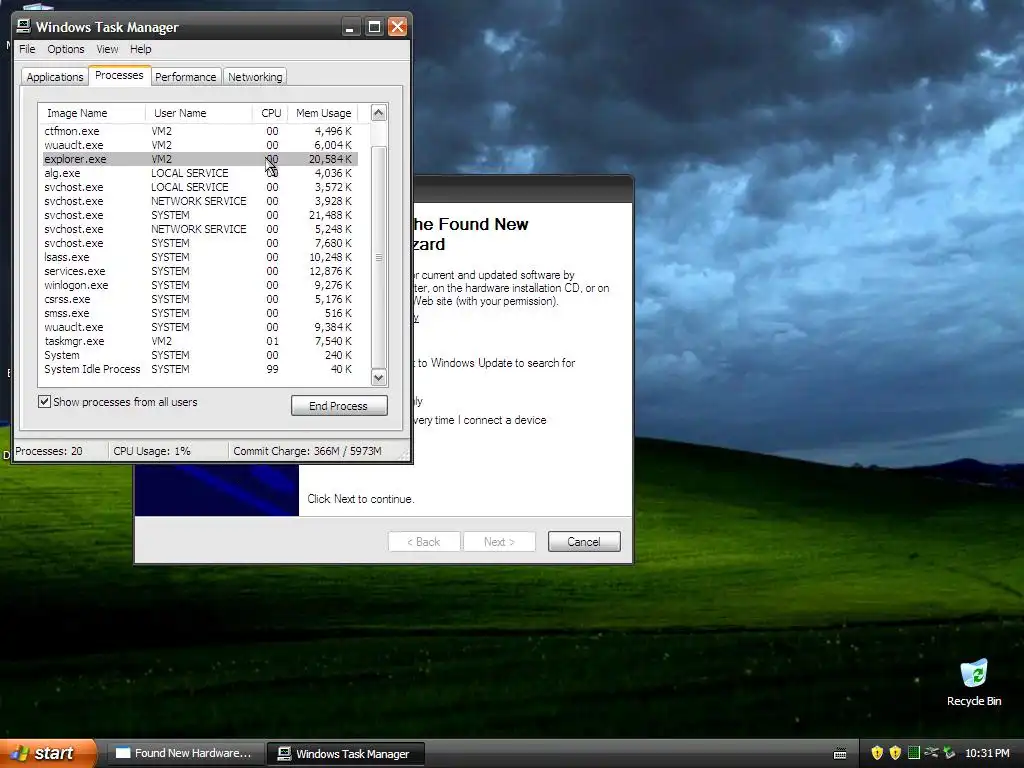
Task: Click the Commit Charge status bar entry
Action: tap(313, 451)
